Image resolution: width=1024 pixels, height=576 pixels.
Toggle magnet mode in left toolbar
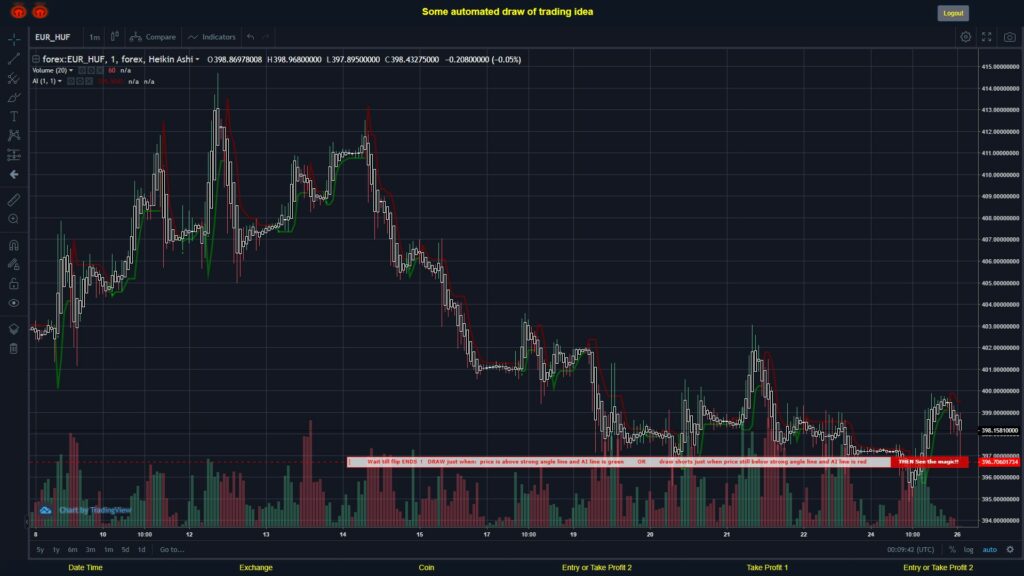click(x=14, y=245)
